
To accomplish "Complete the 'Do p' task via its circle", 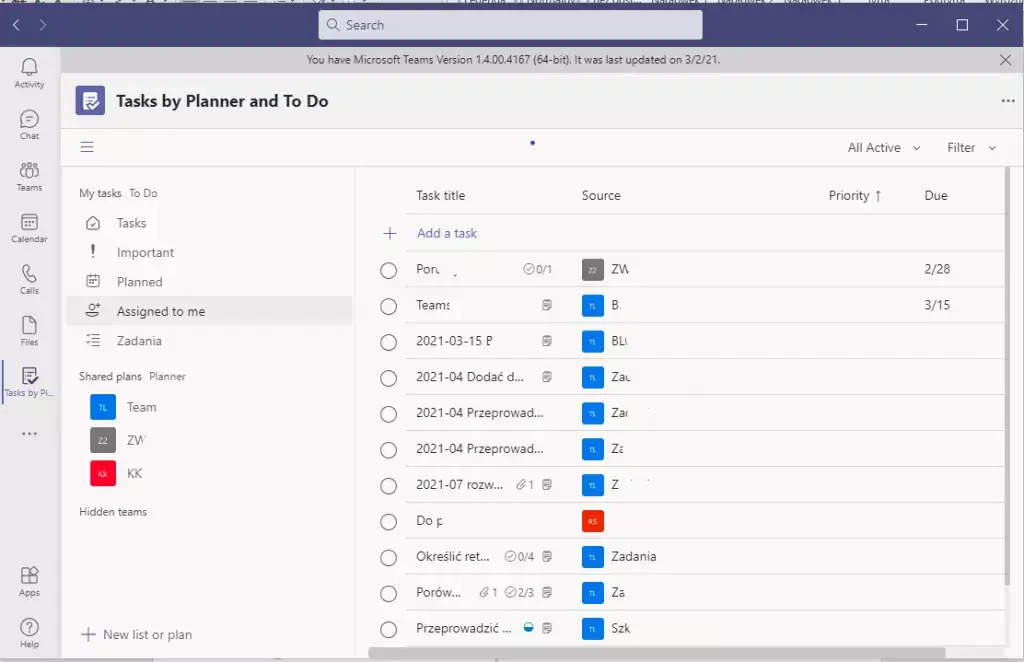I will pyautogui.click(x=389, y=521).
